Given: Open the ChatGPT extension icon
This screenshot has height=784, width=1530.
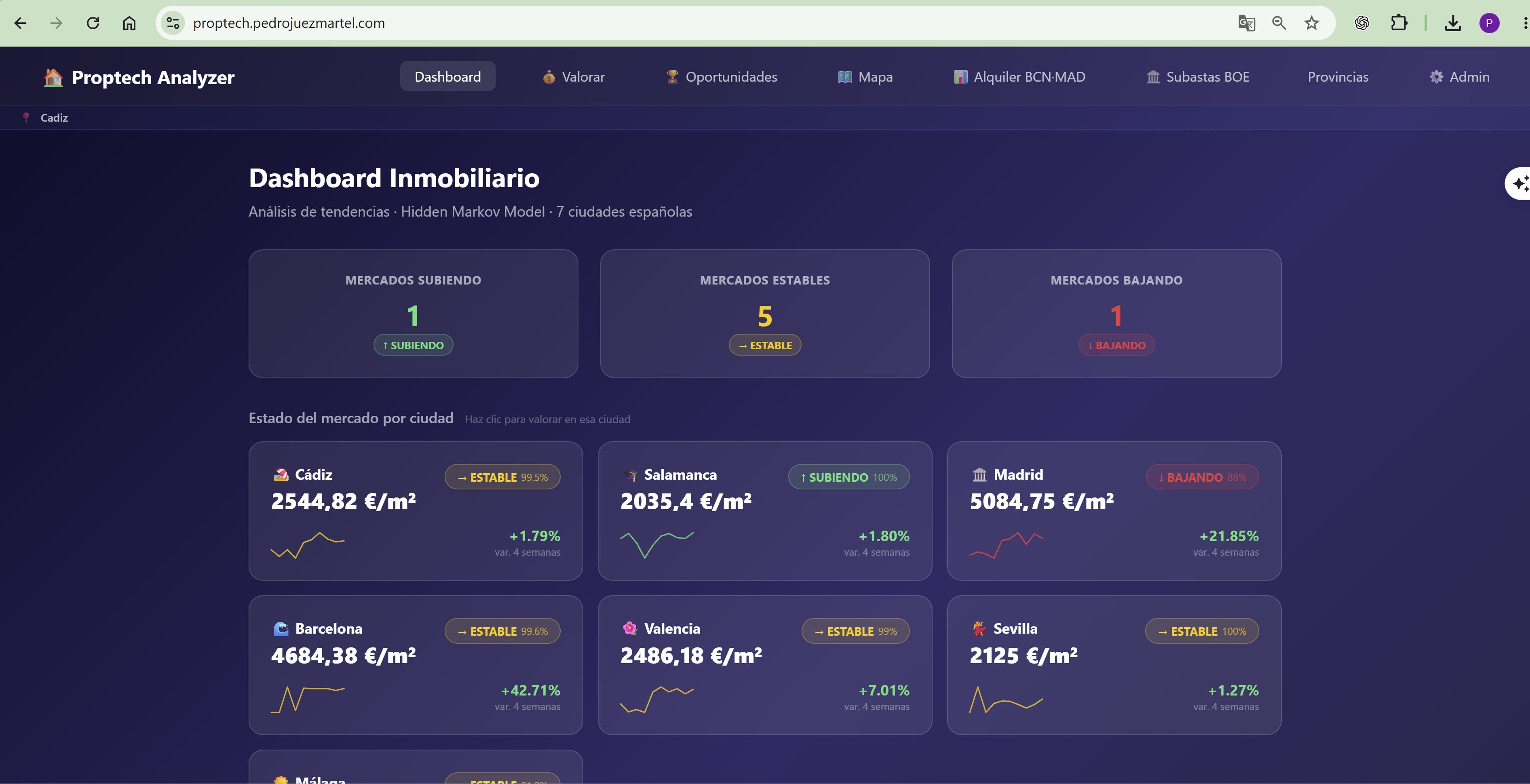Looking at the screenshot, I should tap(1362, 23).
